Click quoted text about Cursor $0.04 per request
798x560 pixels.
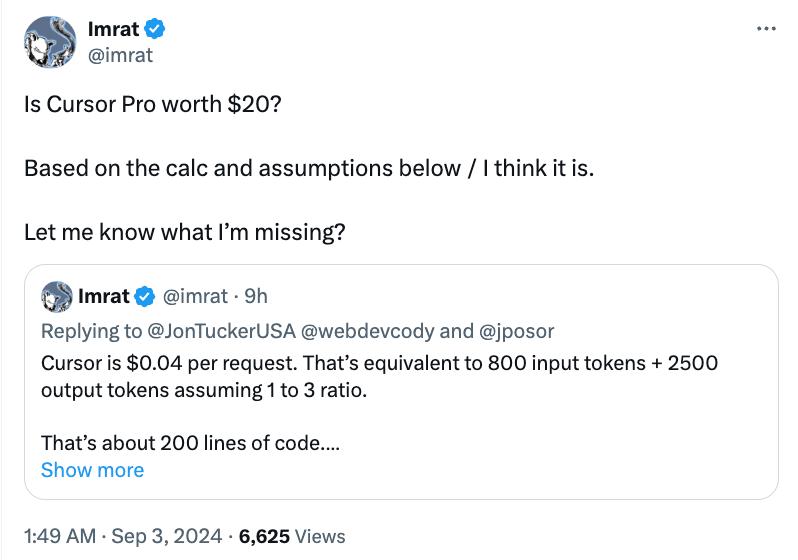(x=379, y=377)
